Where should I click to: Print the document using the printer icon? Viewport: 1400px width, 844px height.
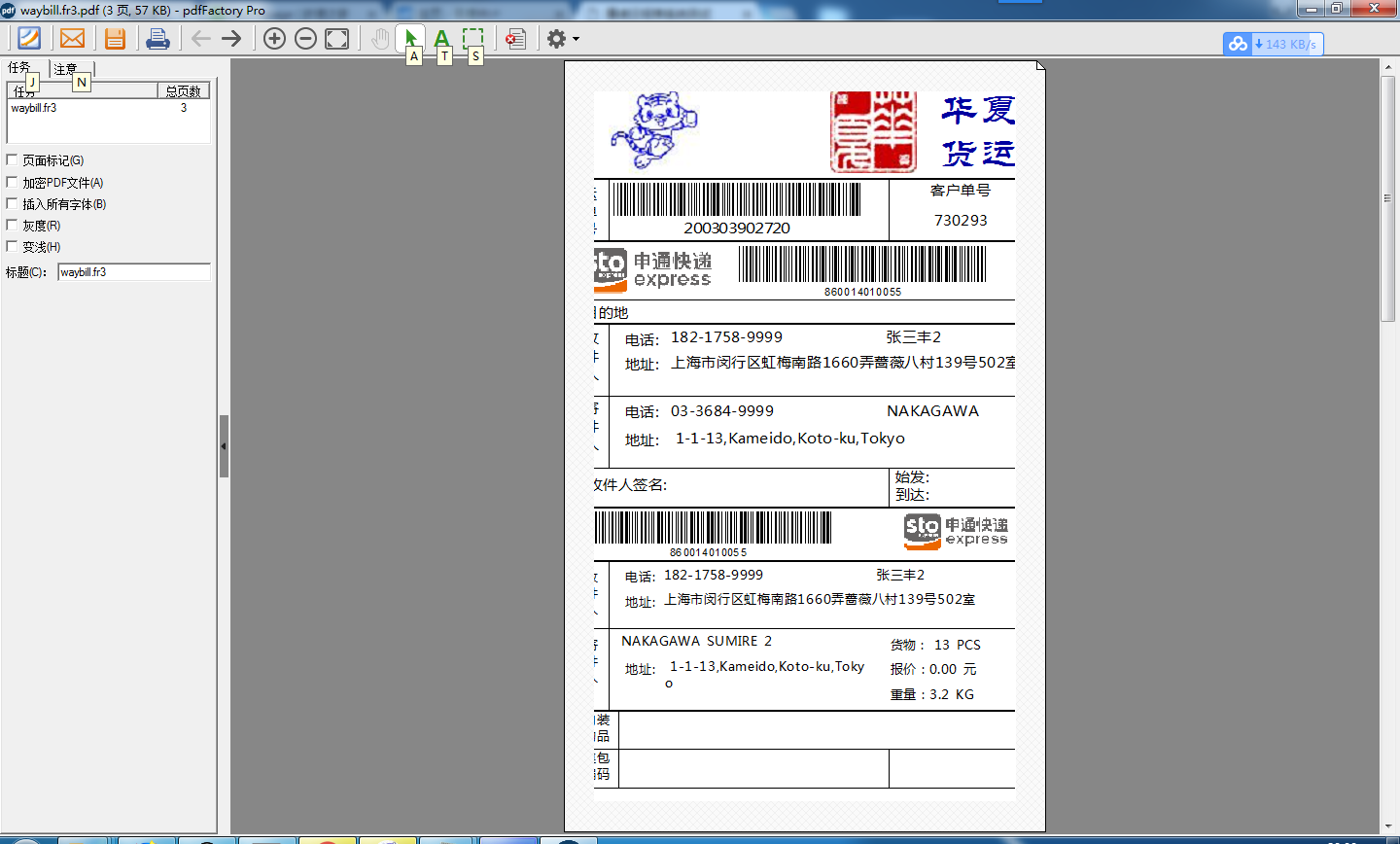157,39
